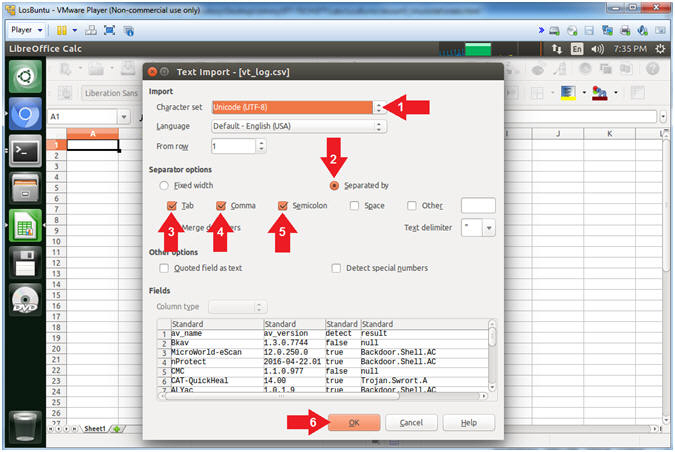
Task: Click the preview horizontal scrollbar
Action: (323, 396)
